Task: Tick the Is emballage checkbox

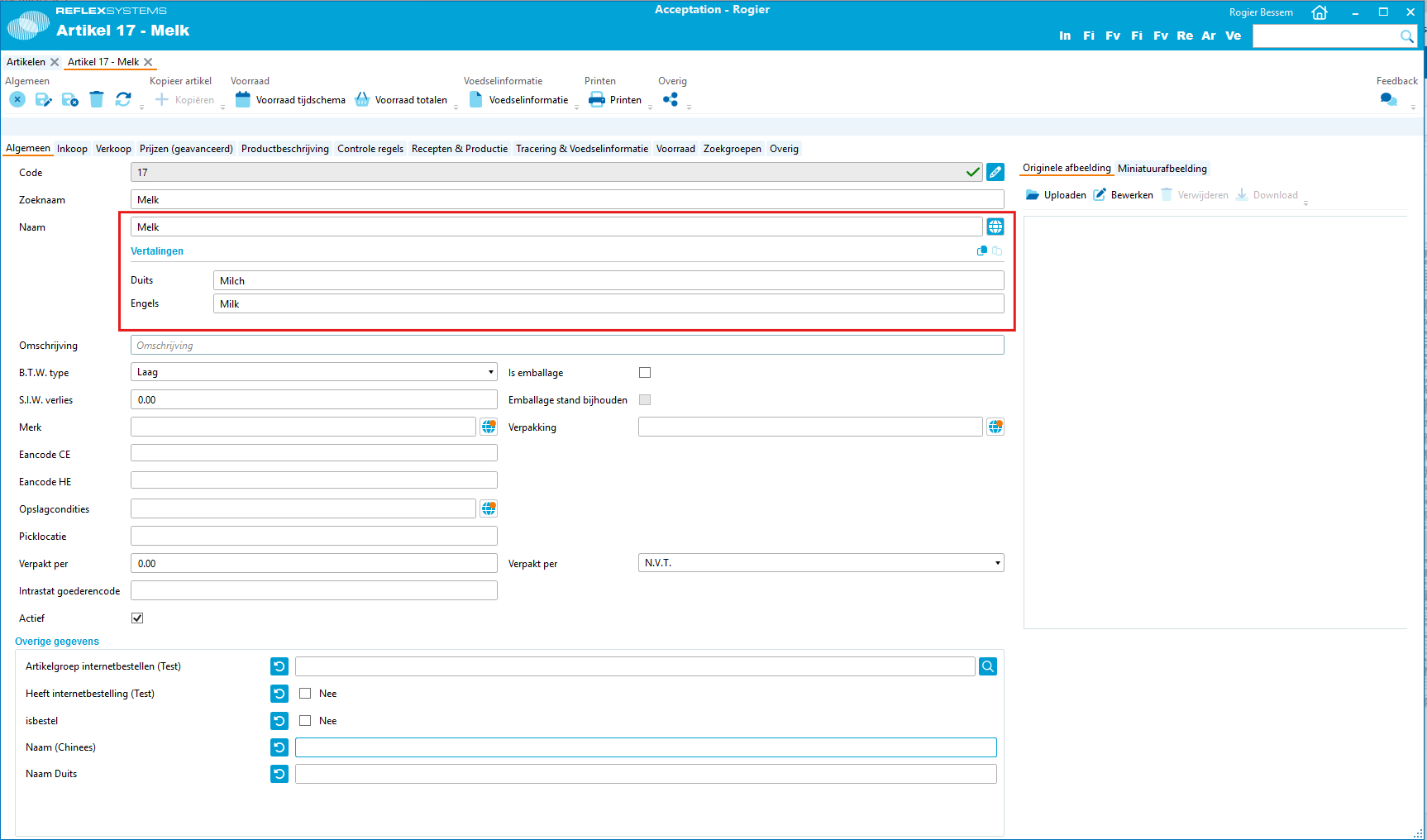Action: point(645,373)
